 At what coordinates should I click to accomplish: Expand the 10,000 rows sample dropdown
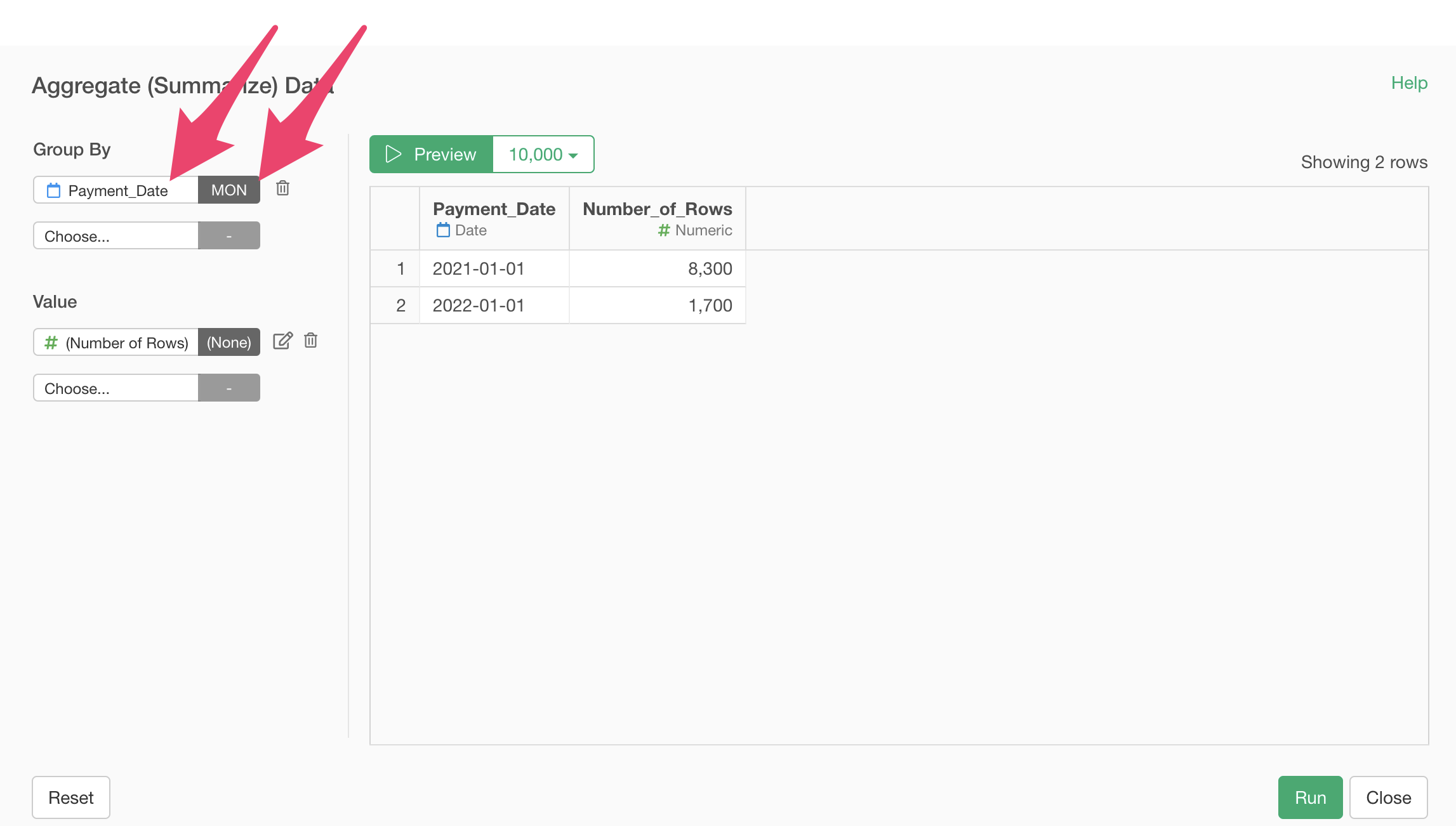point(543,154)
